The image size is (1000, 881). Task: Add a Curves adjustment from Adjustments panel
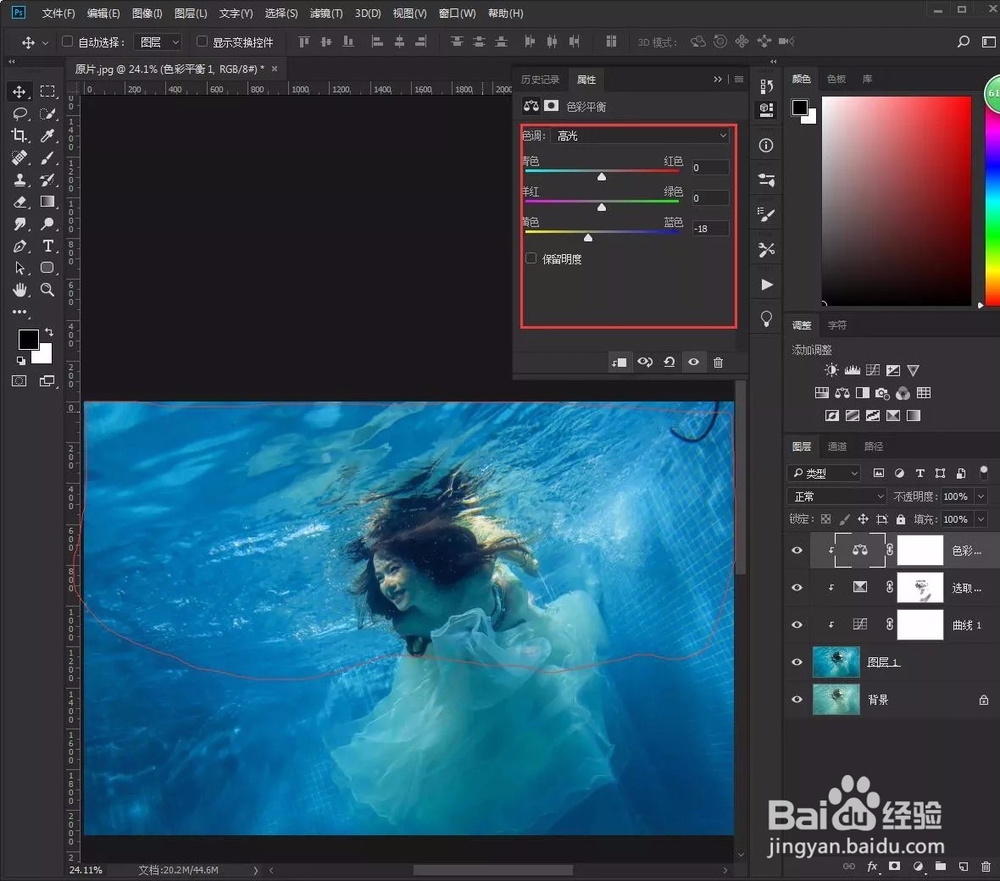872,370
